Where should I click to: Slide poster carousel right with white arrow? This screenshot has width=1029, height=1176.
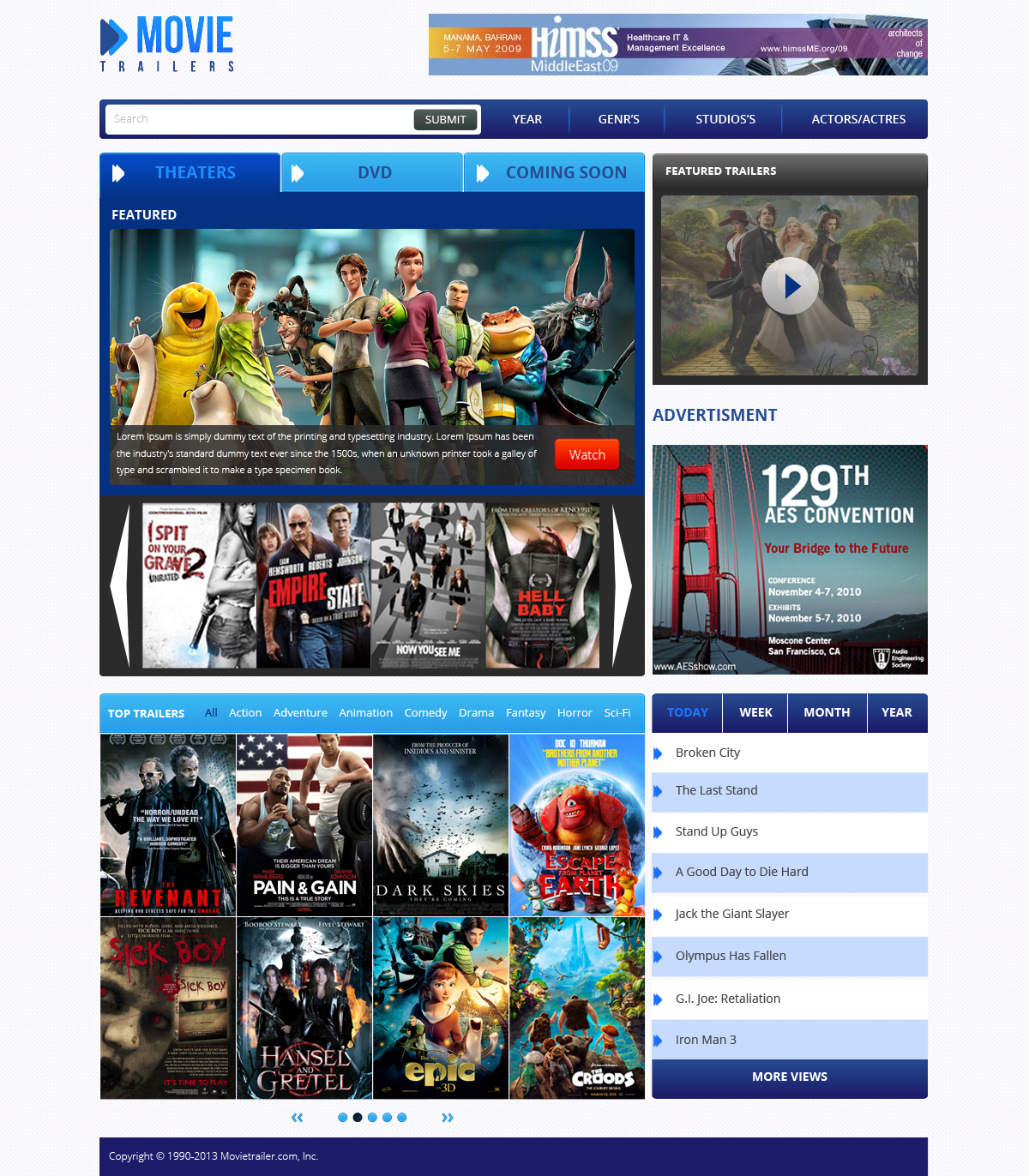tap(623, 585)
